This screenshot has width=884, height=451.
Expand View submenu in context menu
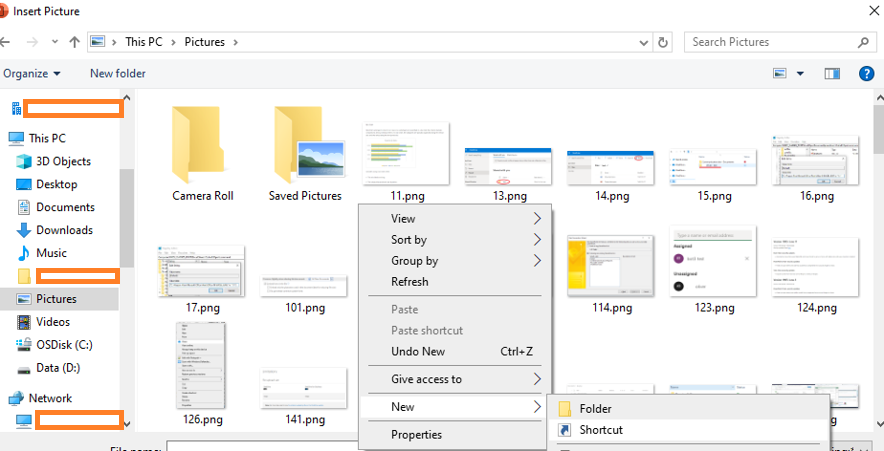(x=454, y=219)
